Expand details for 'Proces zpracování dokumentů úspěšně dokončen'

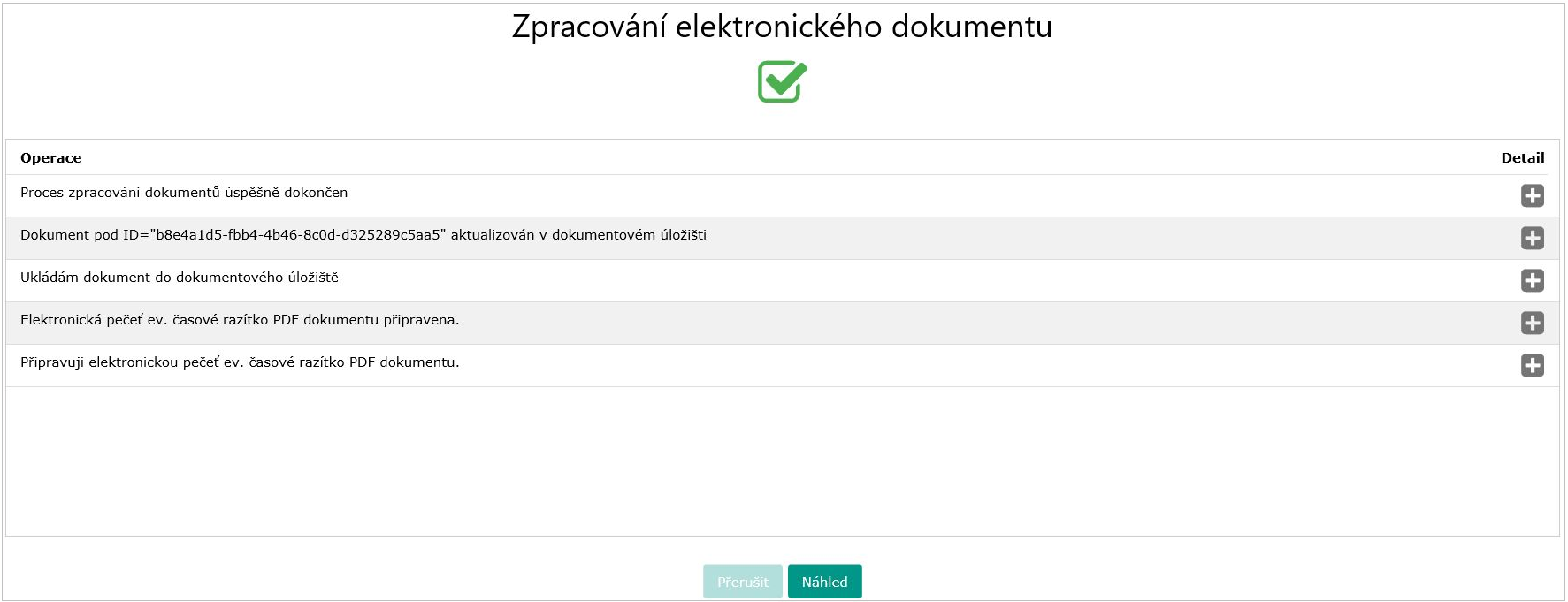point(1532,195)
